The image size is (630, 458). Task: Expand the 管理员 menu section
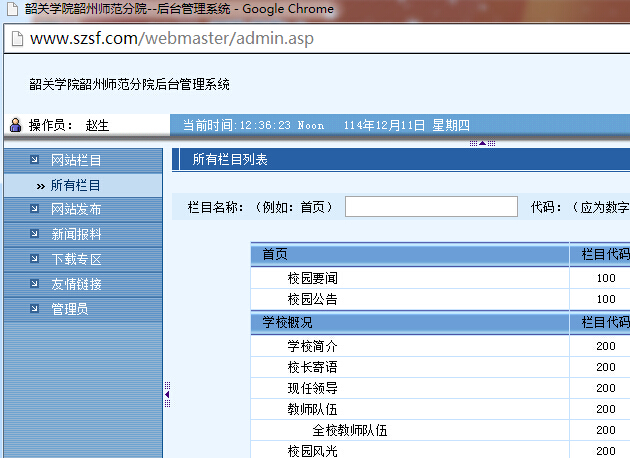point(83,309)
